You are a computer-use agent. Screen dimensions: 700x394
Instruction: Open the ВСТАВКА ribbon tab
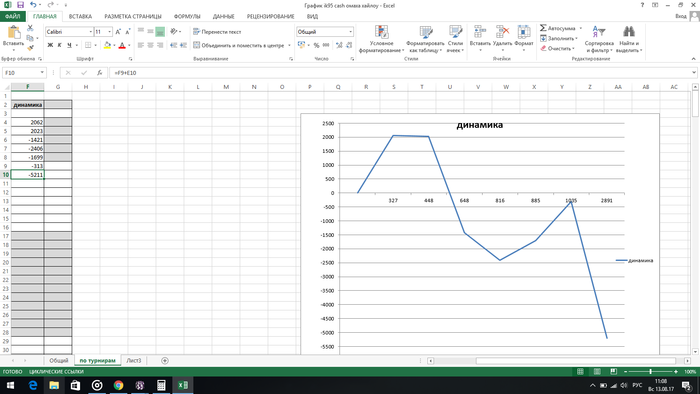click(x=80, y=17)
